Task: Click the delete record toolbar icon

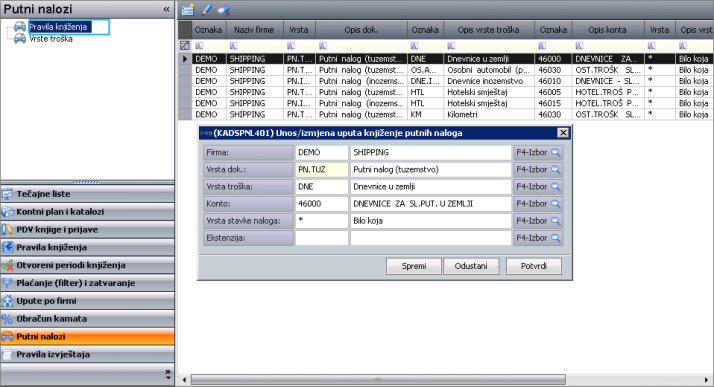Action: pyautogui.click(x=224, y=10)
